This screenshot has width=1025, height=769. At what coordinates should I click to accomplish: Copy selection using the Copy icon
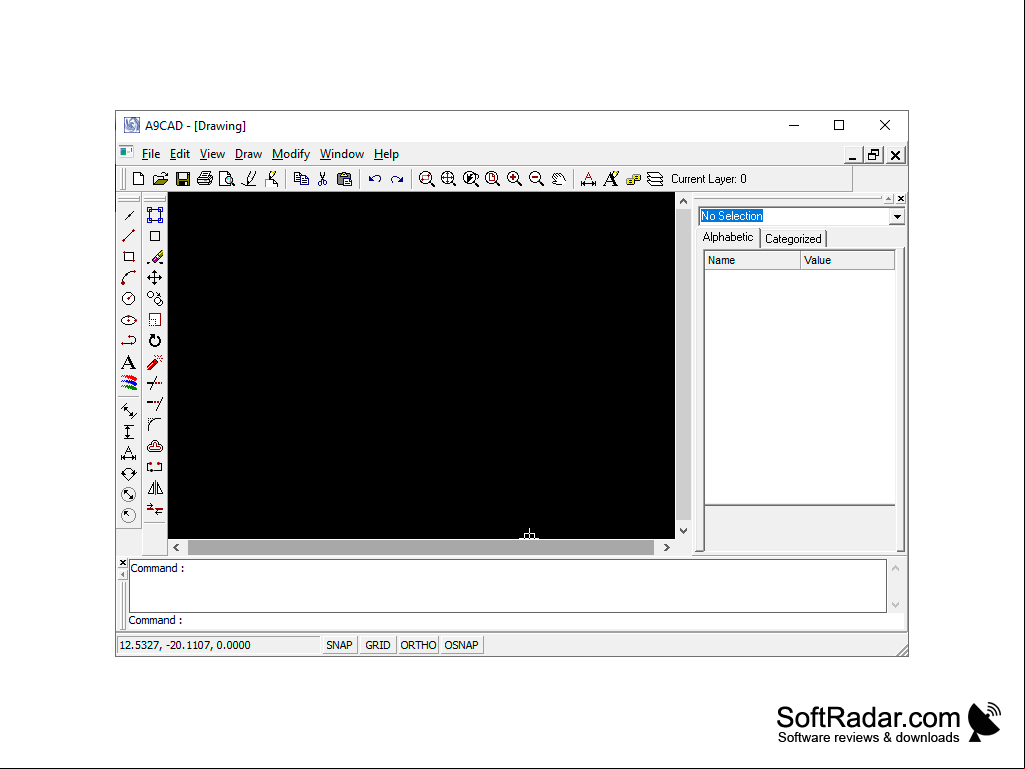(x=301, y=179)
